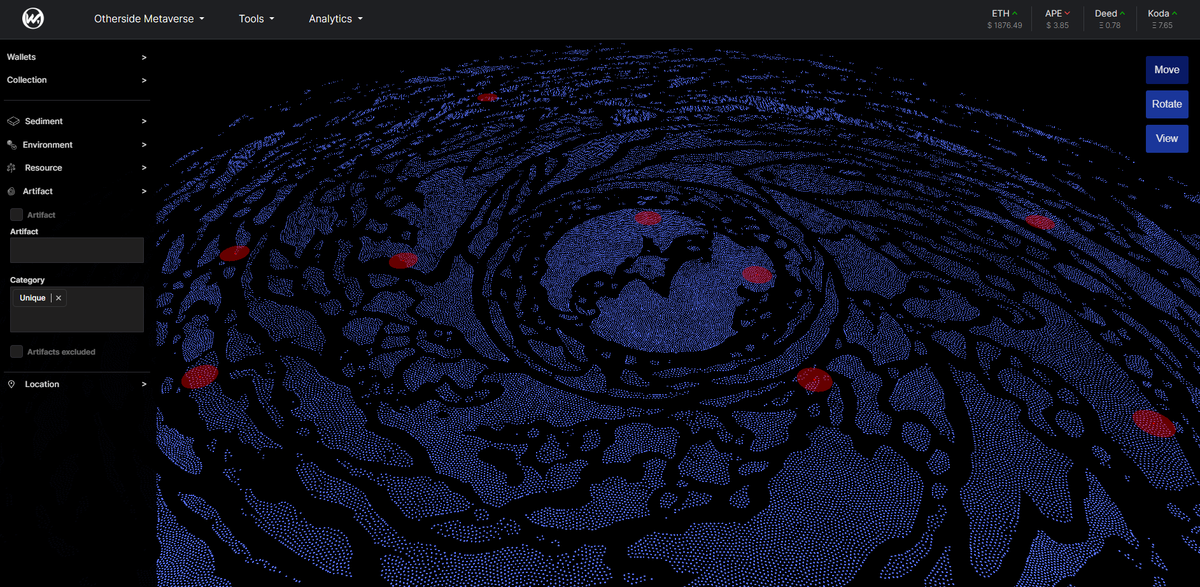Expand the Location filter arrow

coord(144,384)
